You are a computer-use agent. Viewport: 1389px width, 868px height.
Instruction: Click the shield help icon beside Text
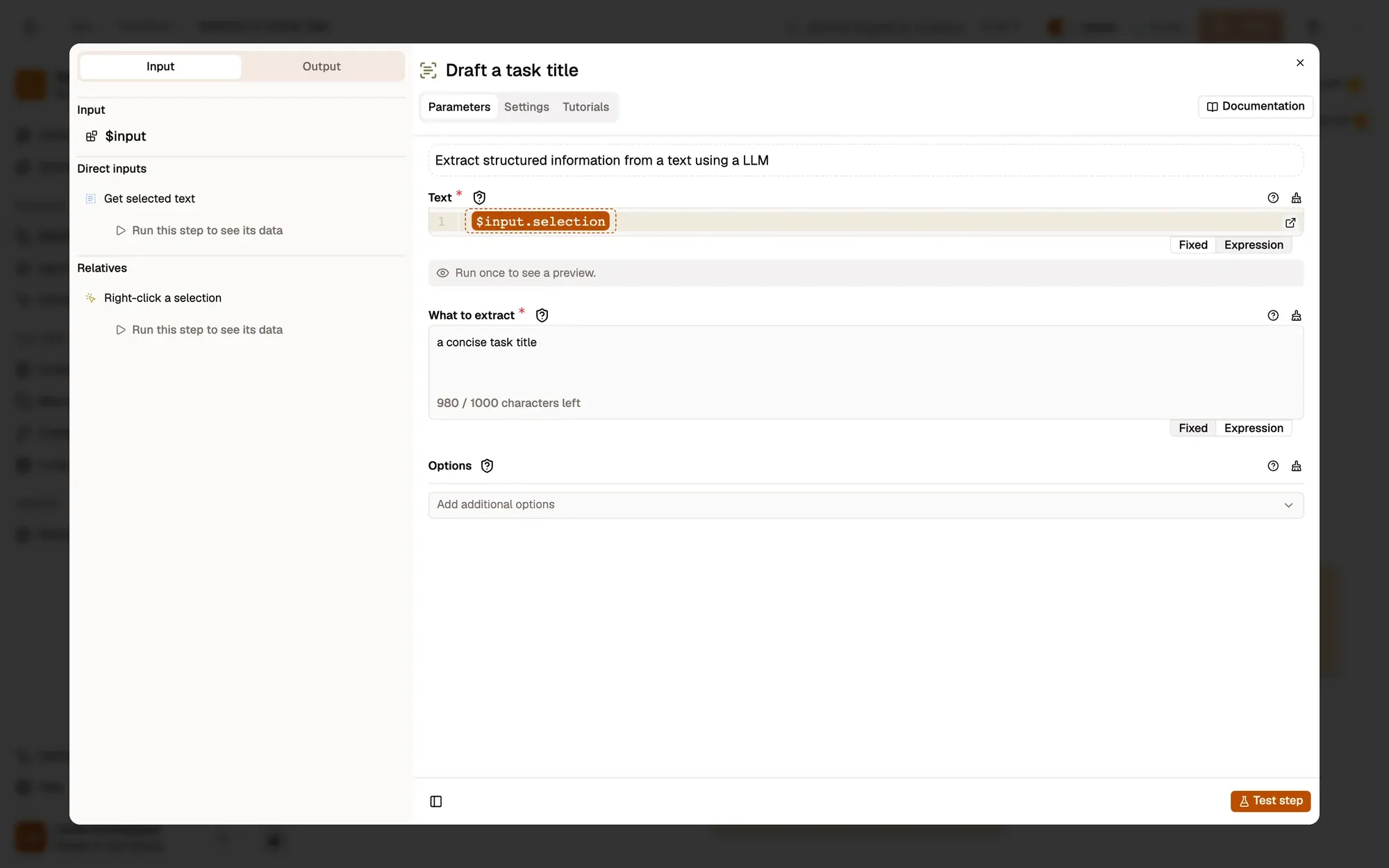point(479,198)
